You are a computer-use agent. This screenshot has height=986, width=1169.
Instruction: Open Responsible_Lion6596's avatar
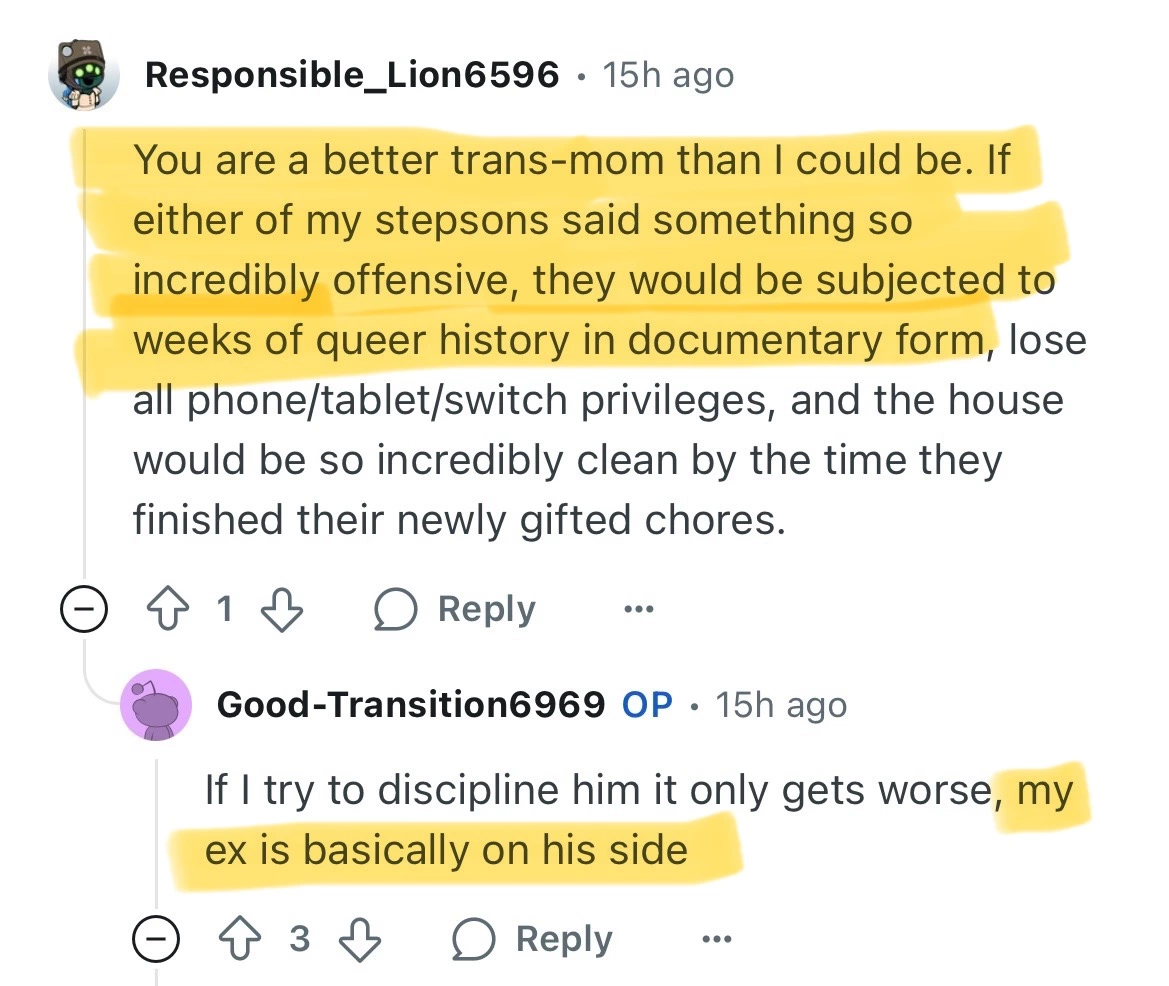(x=84, y=75)
